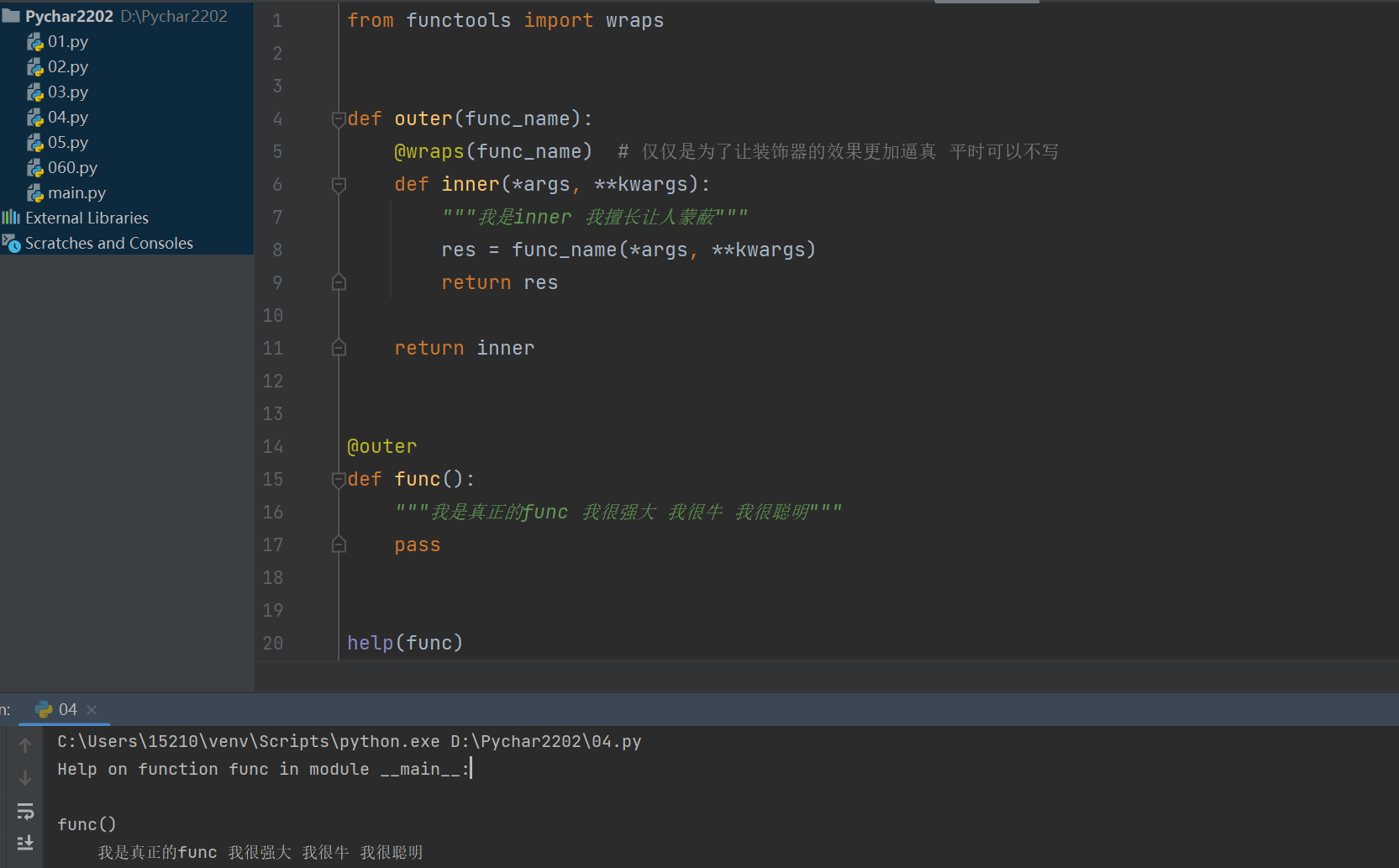
Task: Click the up arrow in the run console toolbar
Action: (25, 745)
